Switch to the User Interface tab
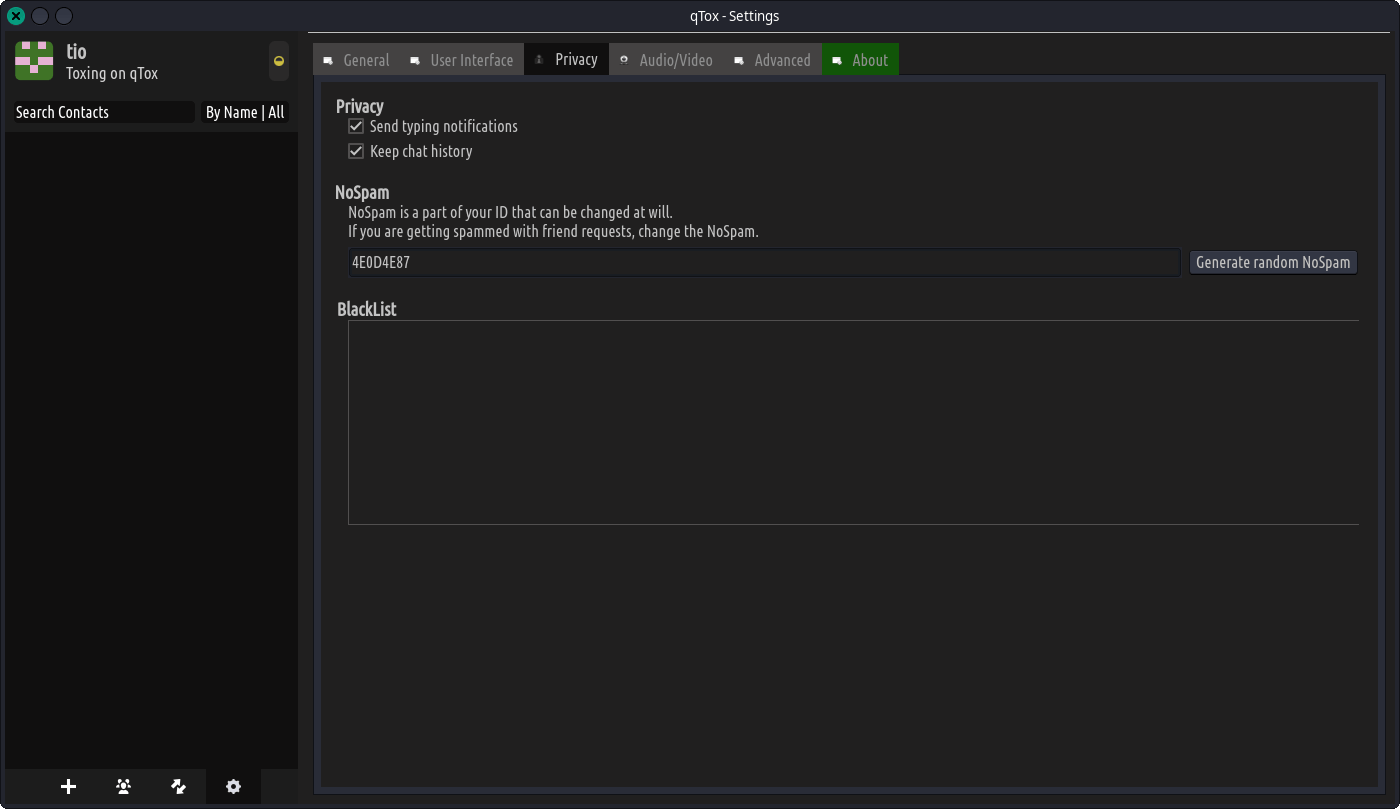The width and height of the screenshot is (1400, 809). pos(471,60)
